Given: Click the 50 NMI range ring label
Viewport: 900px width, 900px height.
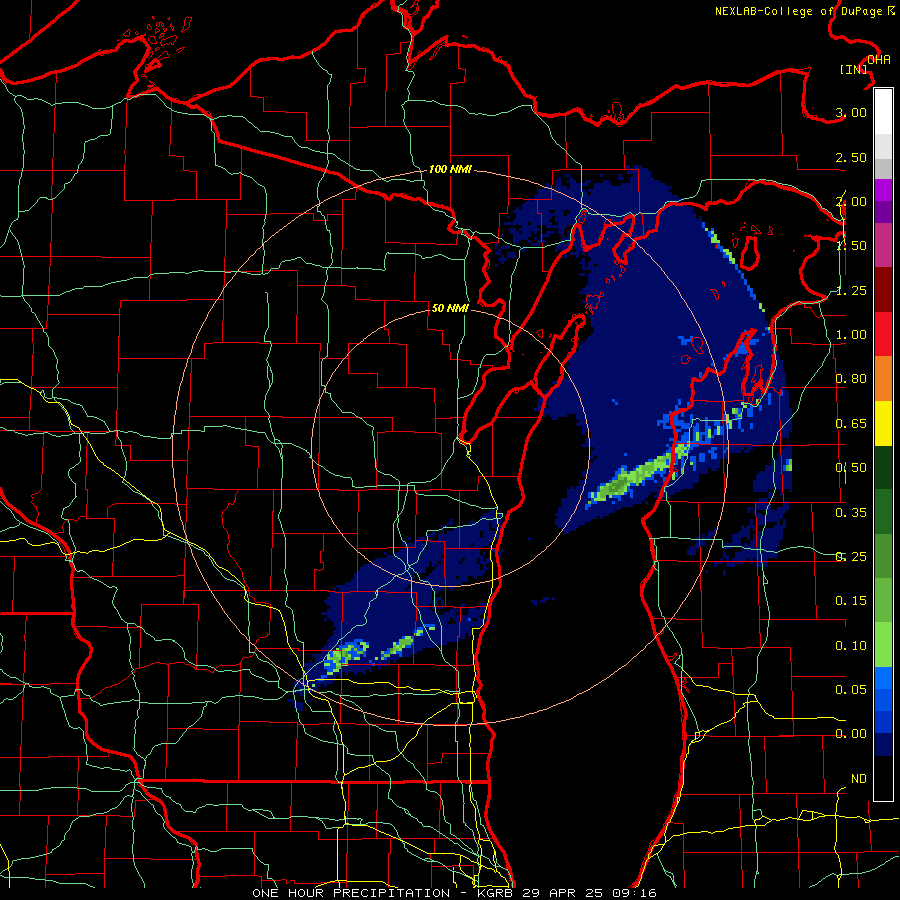Looking at the screenshot, I should [450, 308].
